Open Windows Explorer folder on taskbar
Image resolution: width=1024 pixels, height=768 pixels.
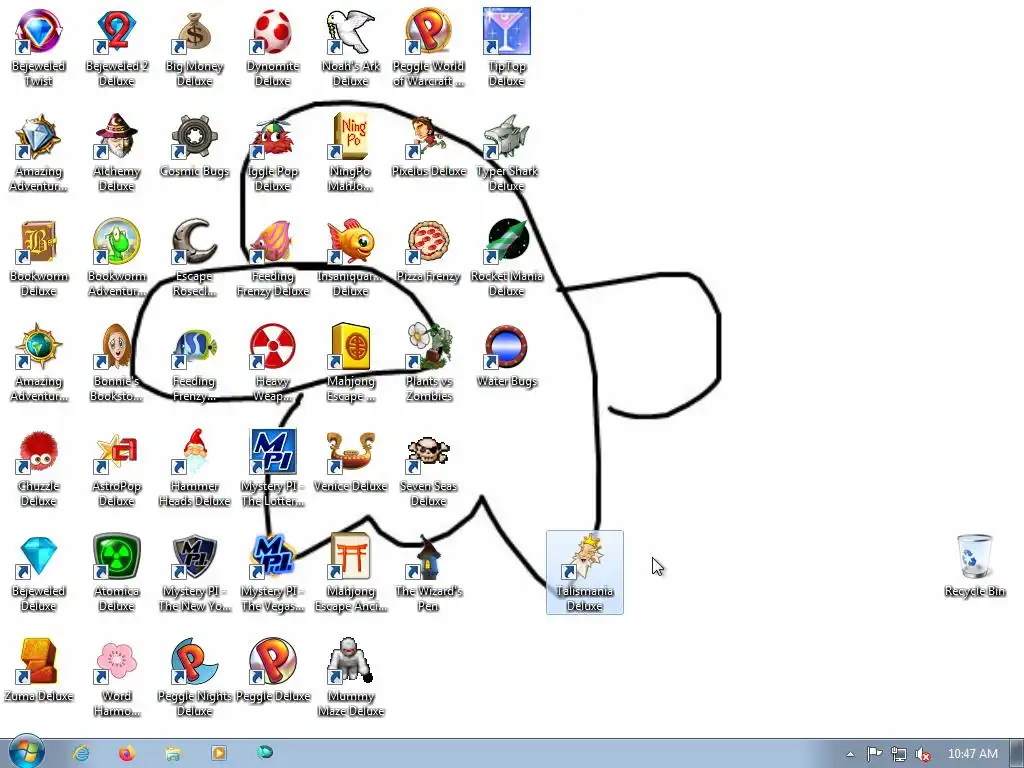point(172,753)
